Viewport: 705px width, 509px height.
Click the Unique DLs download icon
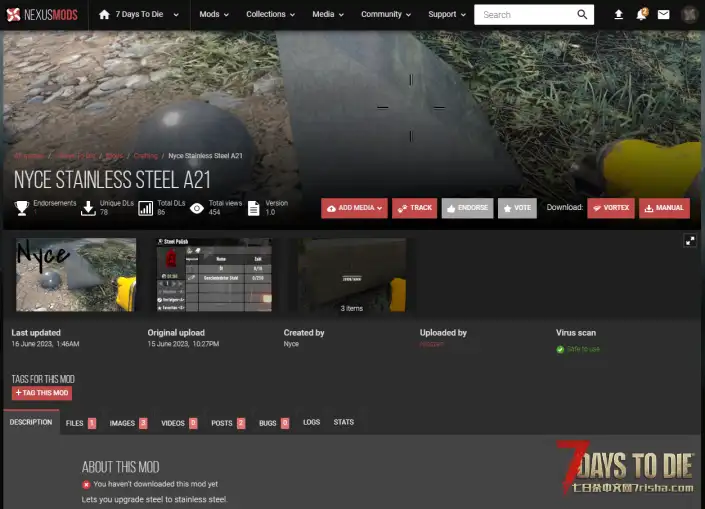tap(88, 208)
